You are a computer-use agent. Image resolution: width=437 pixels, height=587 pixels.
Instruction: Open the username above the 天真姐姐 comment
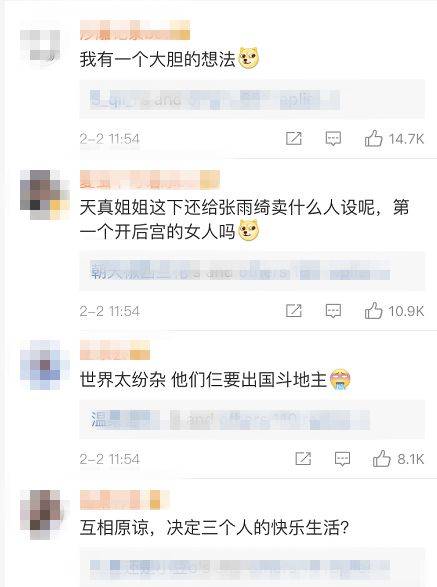(x=150, y=179)
